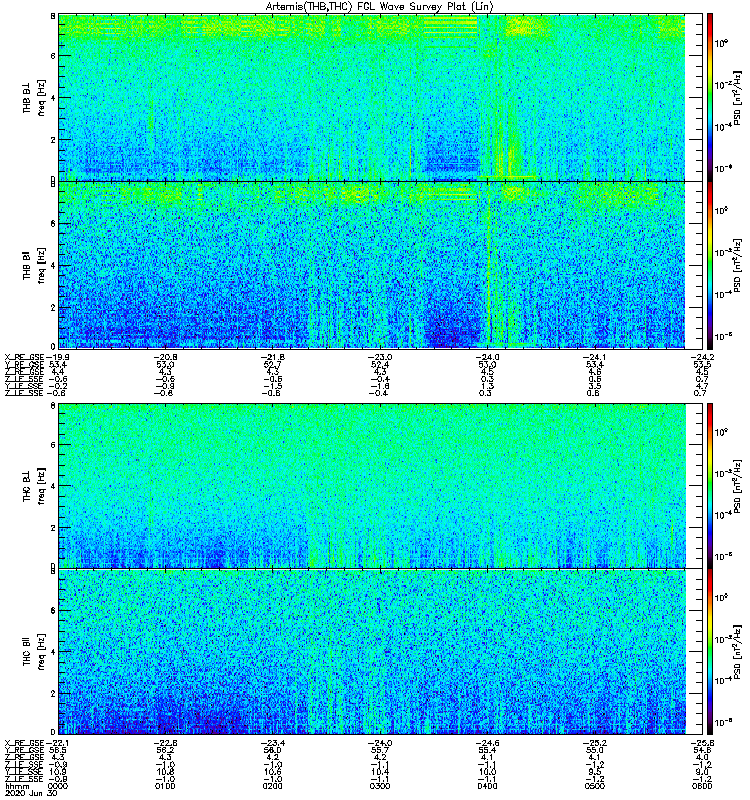Click the plot title "Artemis(THB,THC) FGL Wave Survey Plot (Lin)"
Viewport: 750px width, 800px height.
pos(379,7)
